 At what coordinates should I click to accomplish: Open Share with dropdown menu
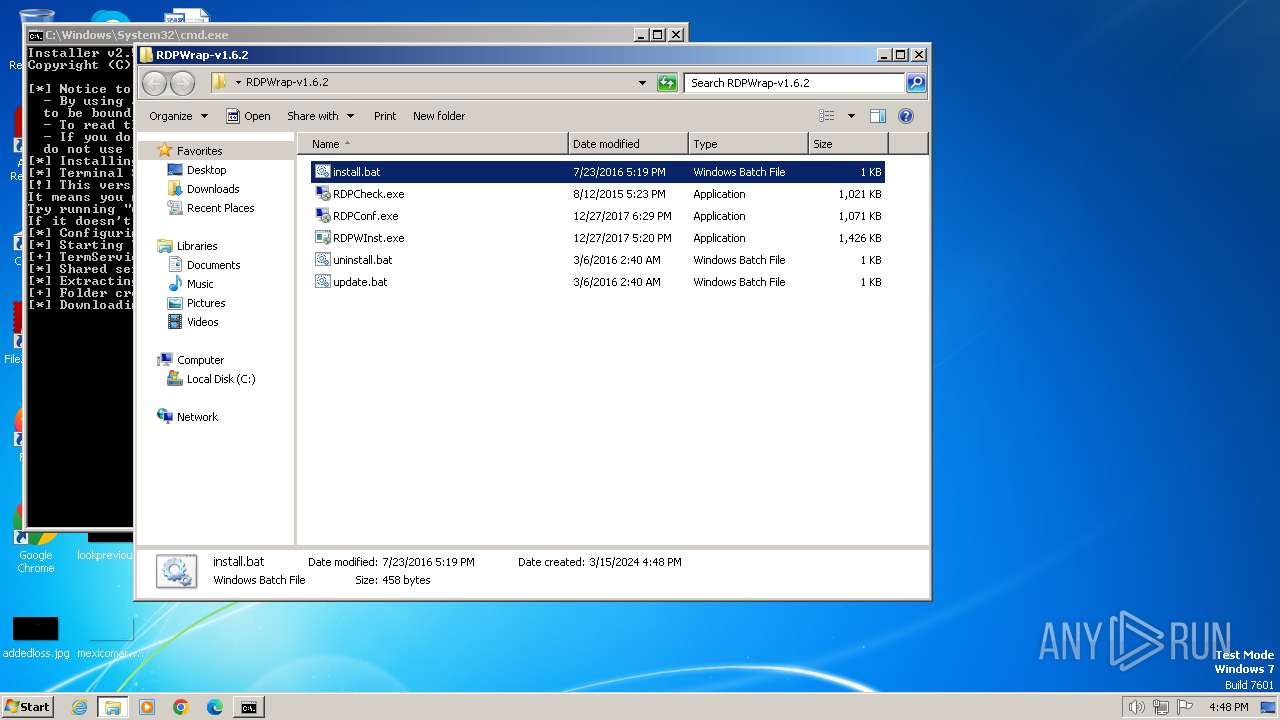click(320, 116)
